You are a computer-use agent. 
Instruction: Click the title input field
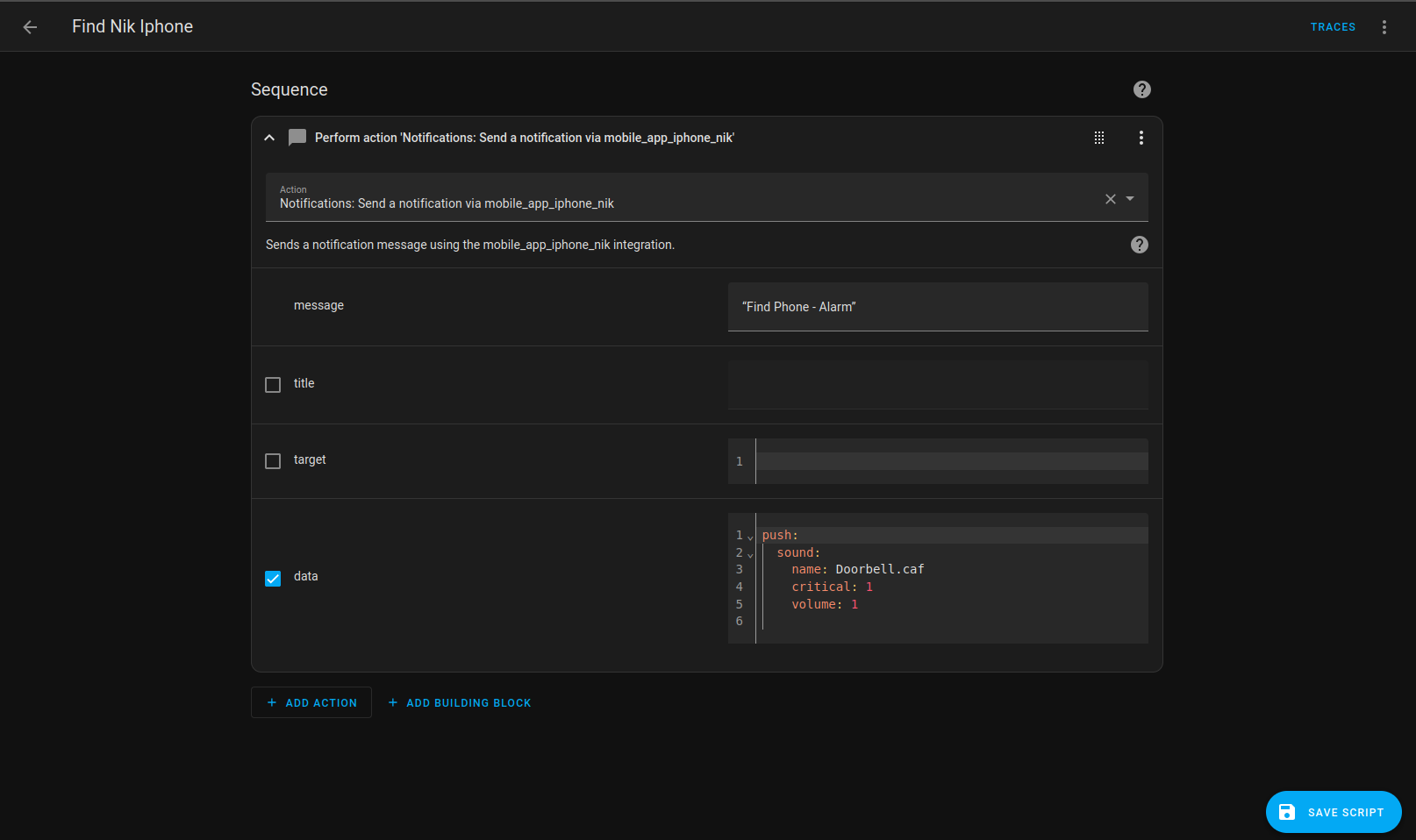pyautogui.click(x=938, y=385)
